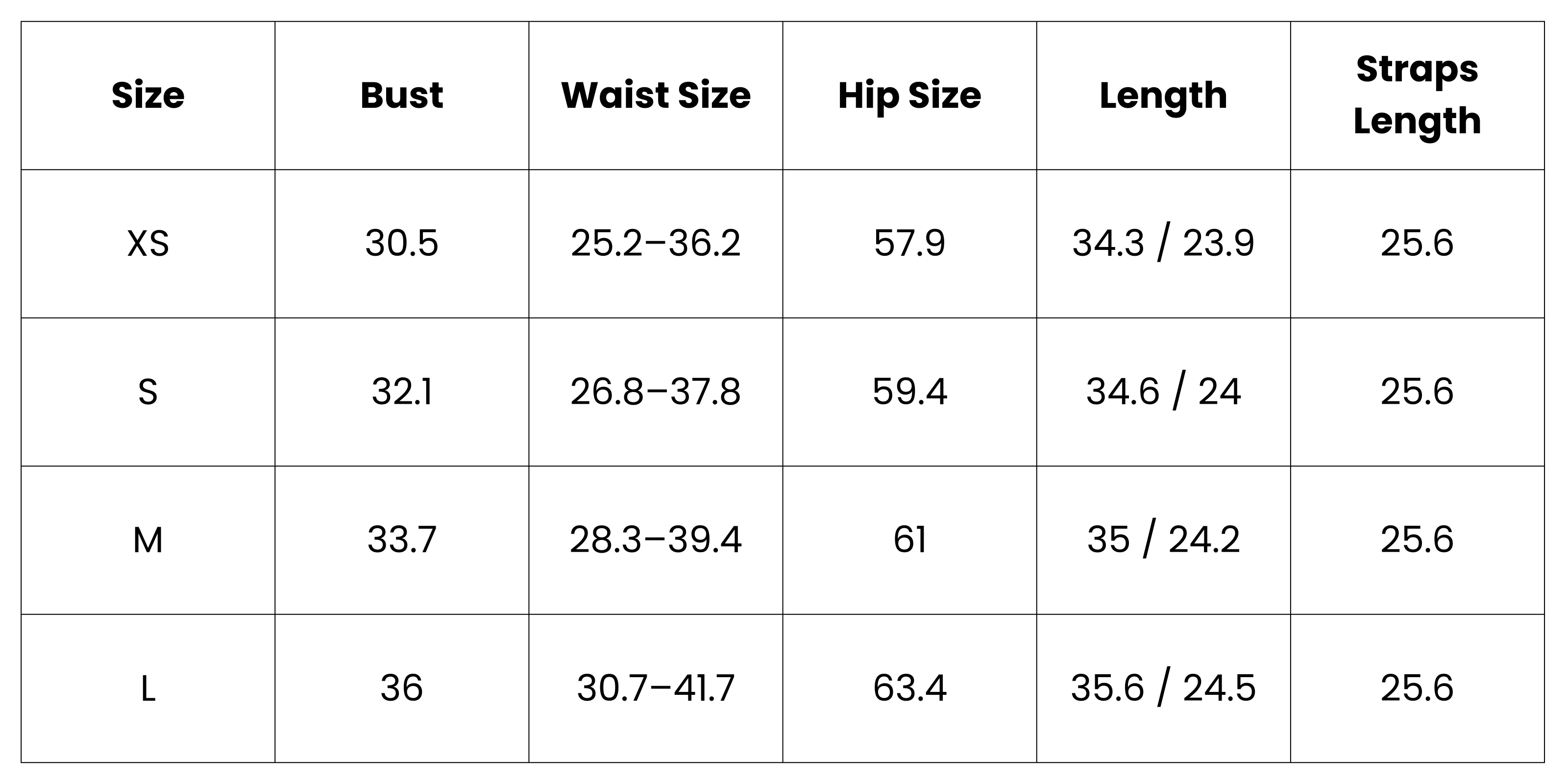This screenshot has height=784, width=1568.
Task: Click the L size row label
Action: point(148,688)
